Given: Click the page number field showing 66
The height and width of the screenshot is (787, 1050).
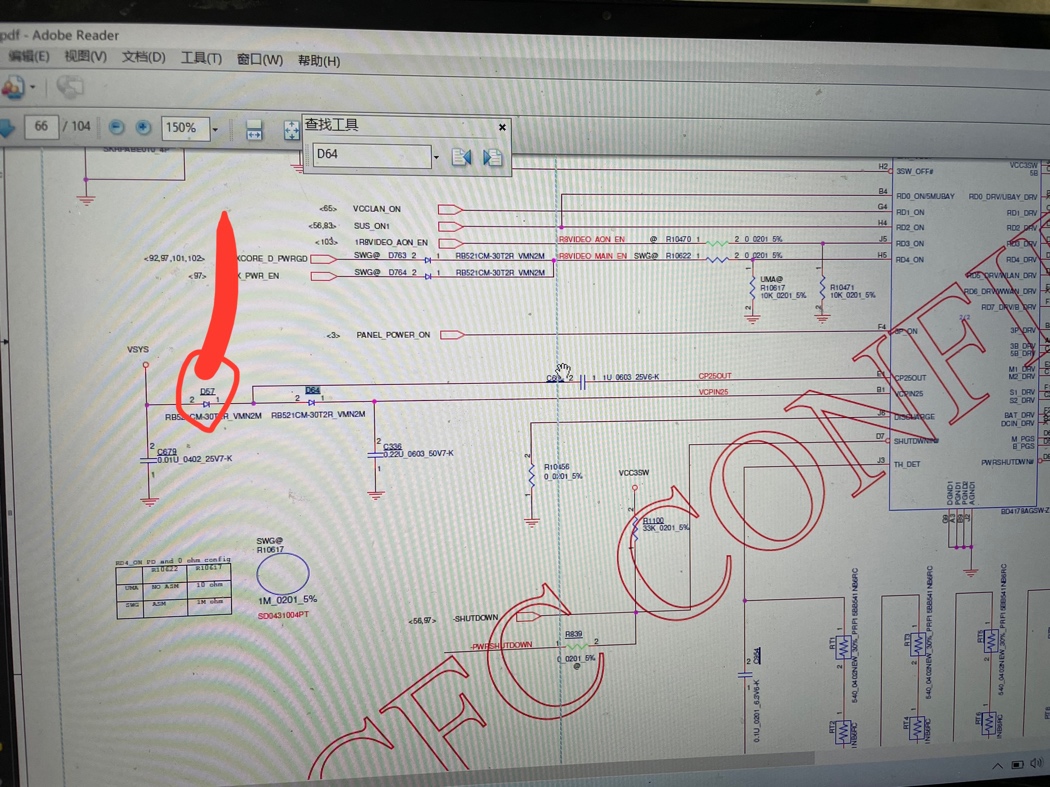Looking at the screenshot, I should 41,126.
